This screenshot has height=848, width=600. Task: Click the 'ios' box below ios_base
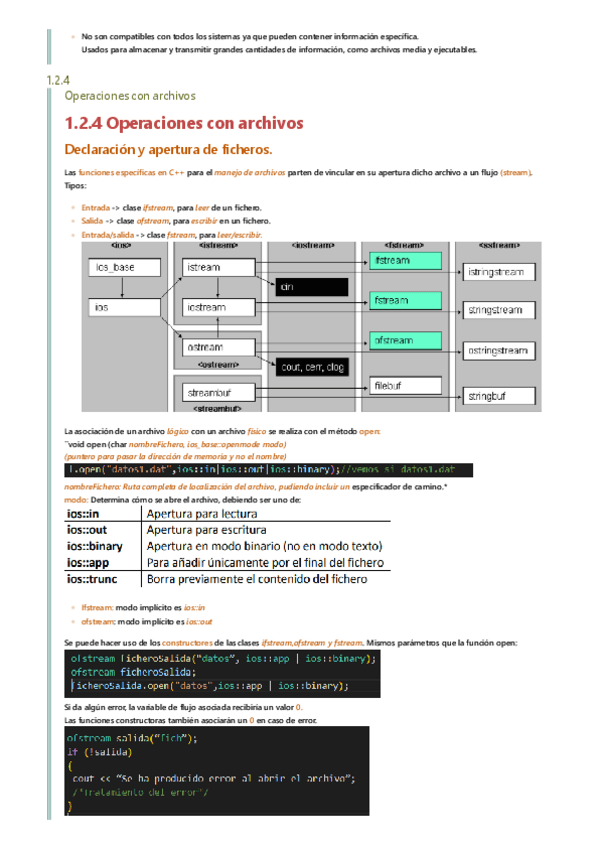click(x=124, y=307)
